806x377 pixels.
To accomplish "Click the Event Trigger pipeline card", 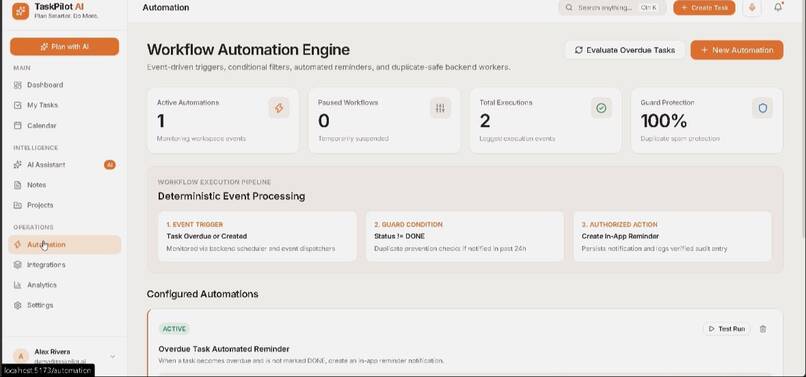I will (x=257, y=237).
